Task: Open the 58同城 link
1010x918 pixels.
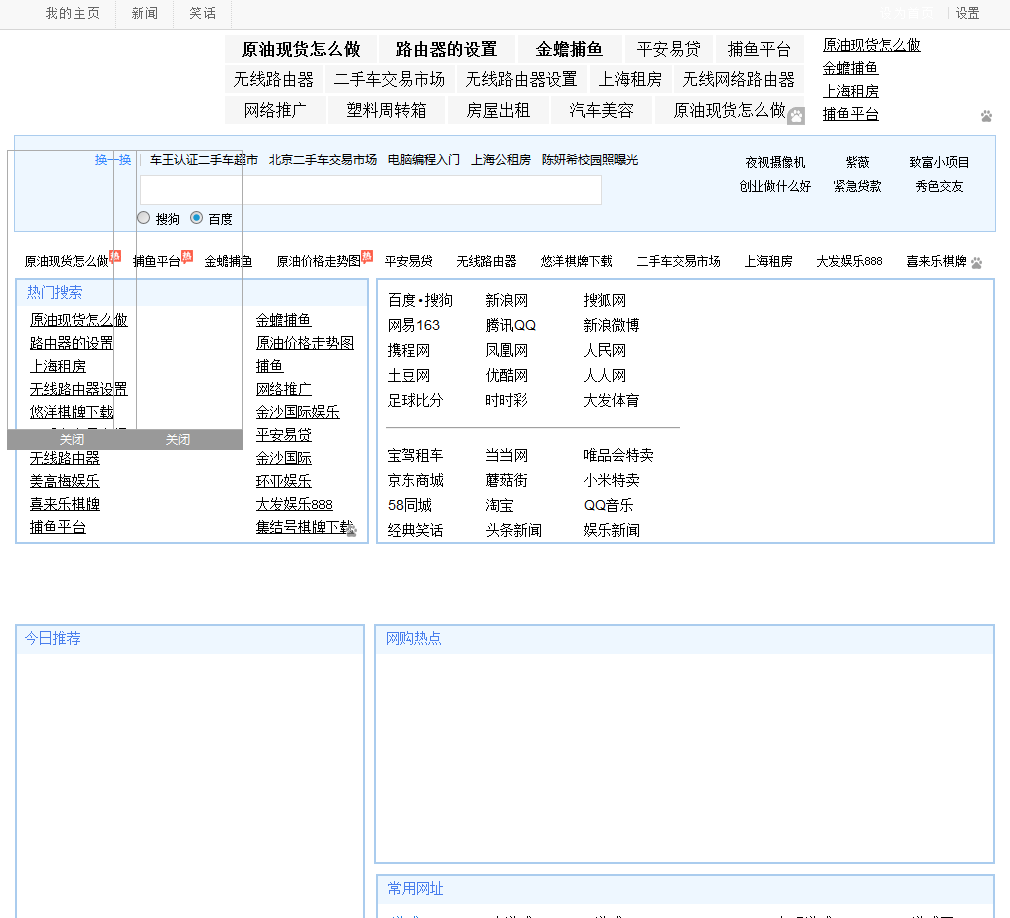Action: pos(410,506)
